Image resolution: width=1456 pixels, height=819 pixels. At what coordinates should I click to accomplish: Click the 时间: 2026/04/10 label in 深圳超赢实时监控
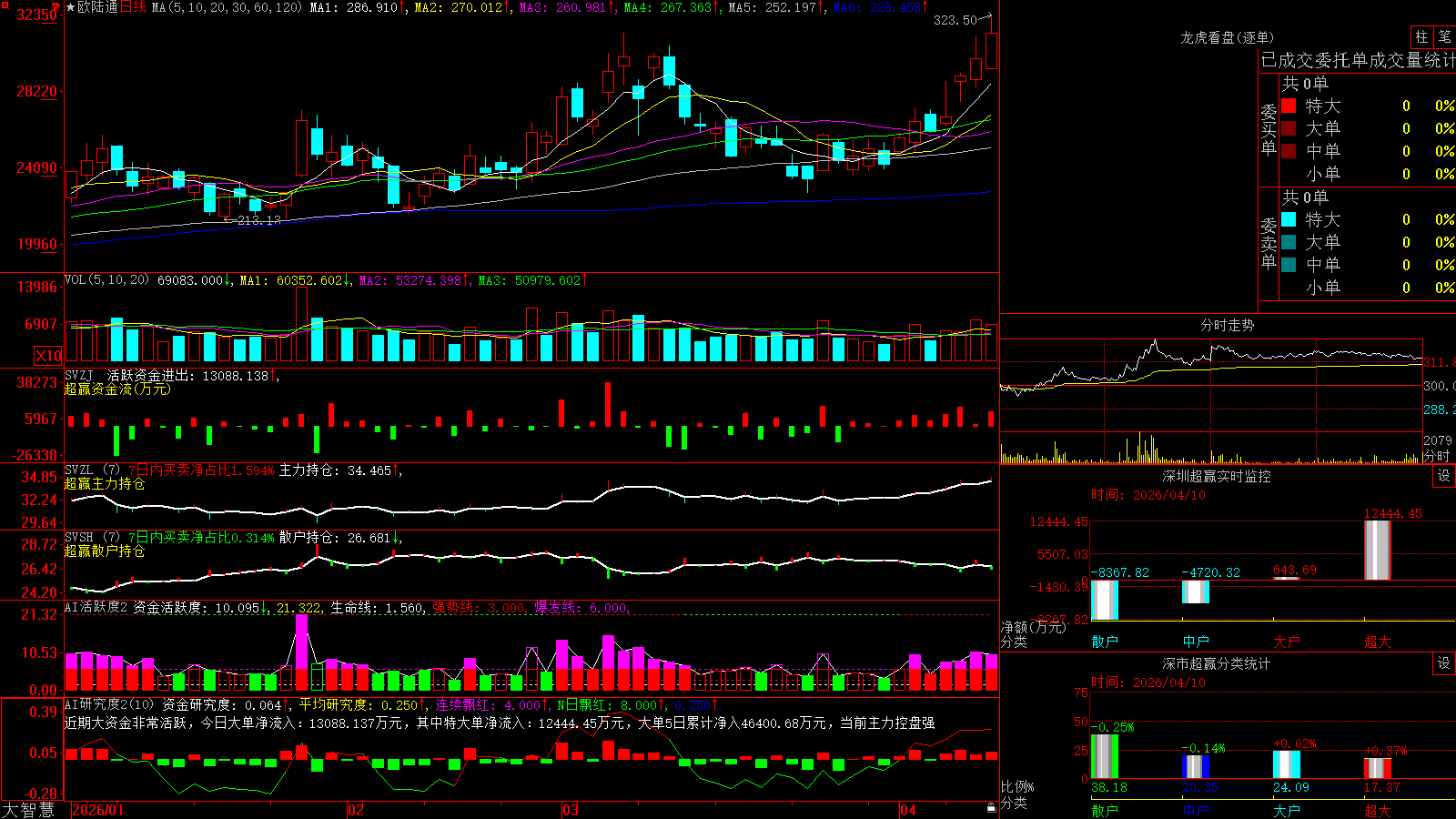point(1148,495)
